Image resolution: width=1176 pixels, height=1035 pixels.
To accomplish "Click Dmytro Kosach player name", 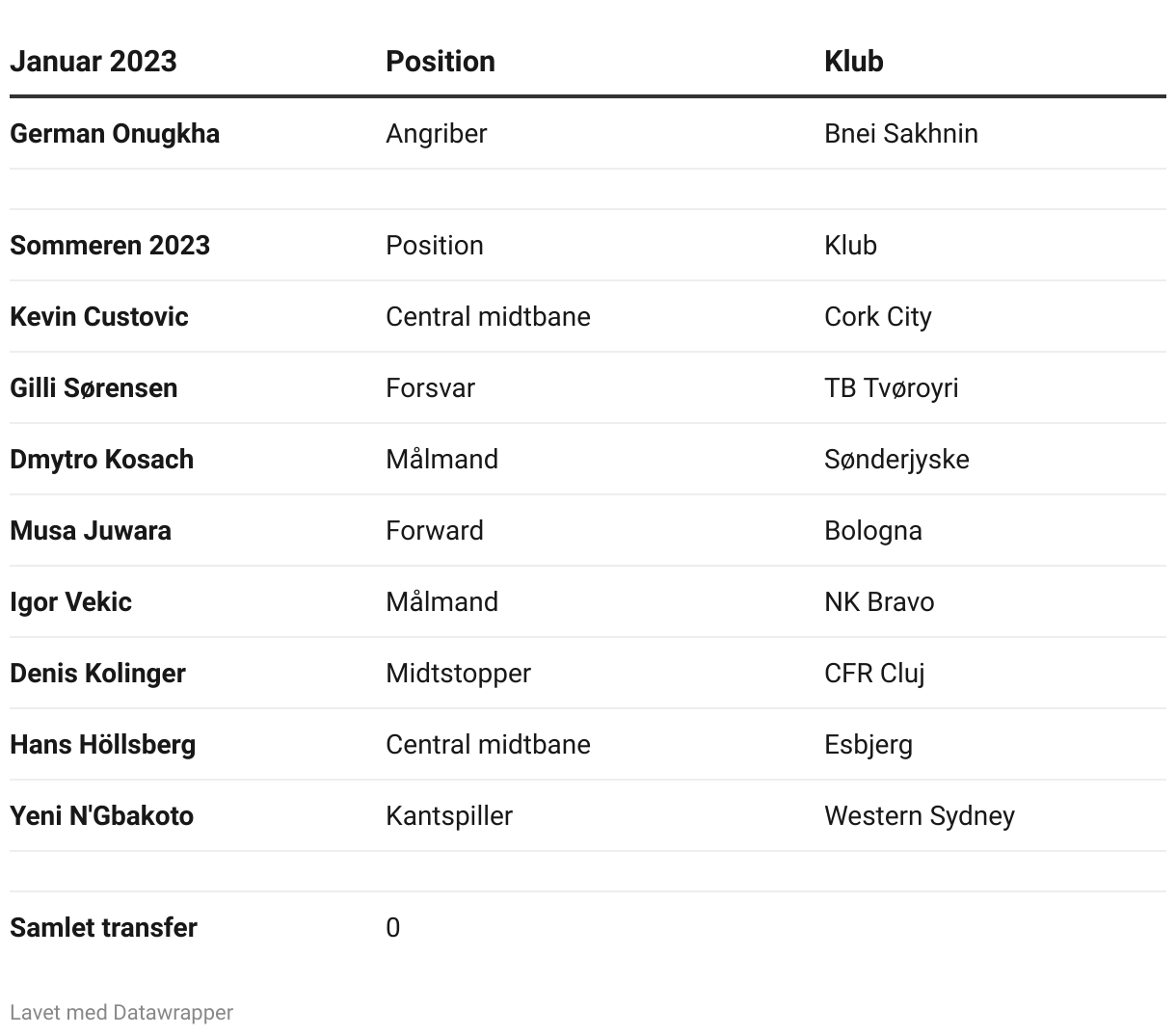I will [101, 459].
